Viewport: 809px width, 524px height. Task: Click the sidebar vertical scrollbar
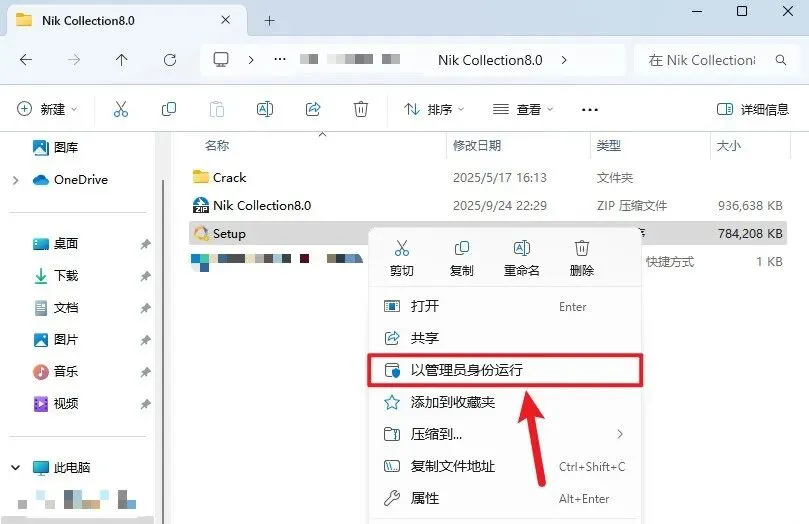[163, 351]
